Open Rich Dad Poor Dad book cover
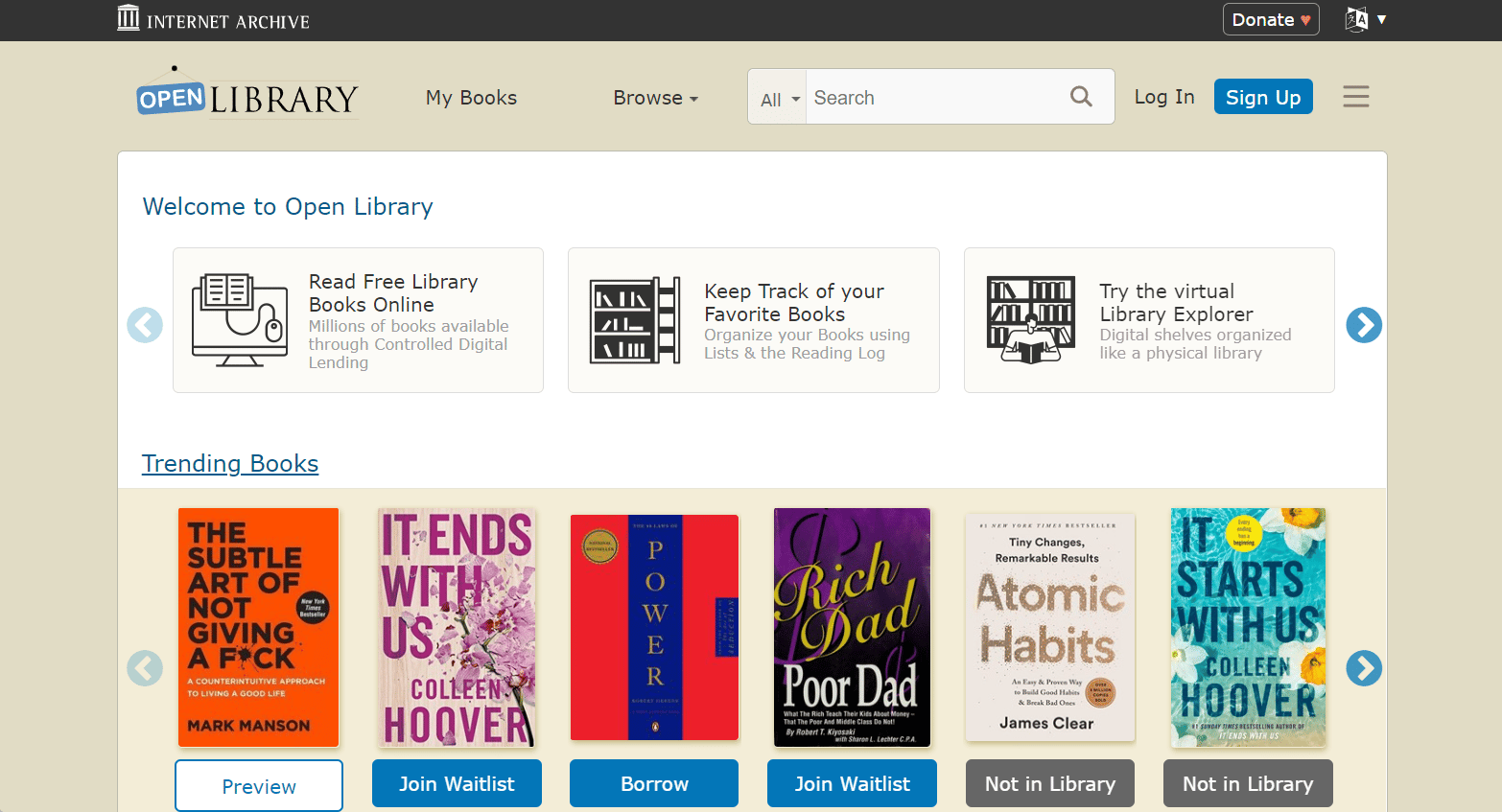Screen dimensions: 1502x812 point(852,627)
